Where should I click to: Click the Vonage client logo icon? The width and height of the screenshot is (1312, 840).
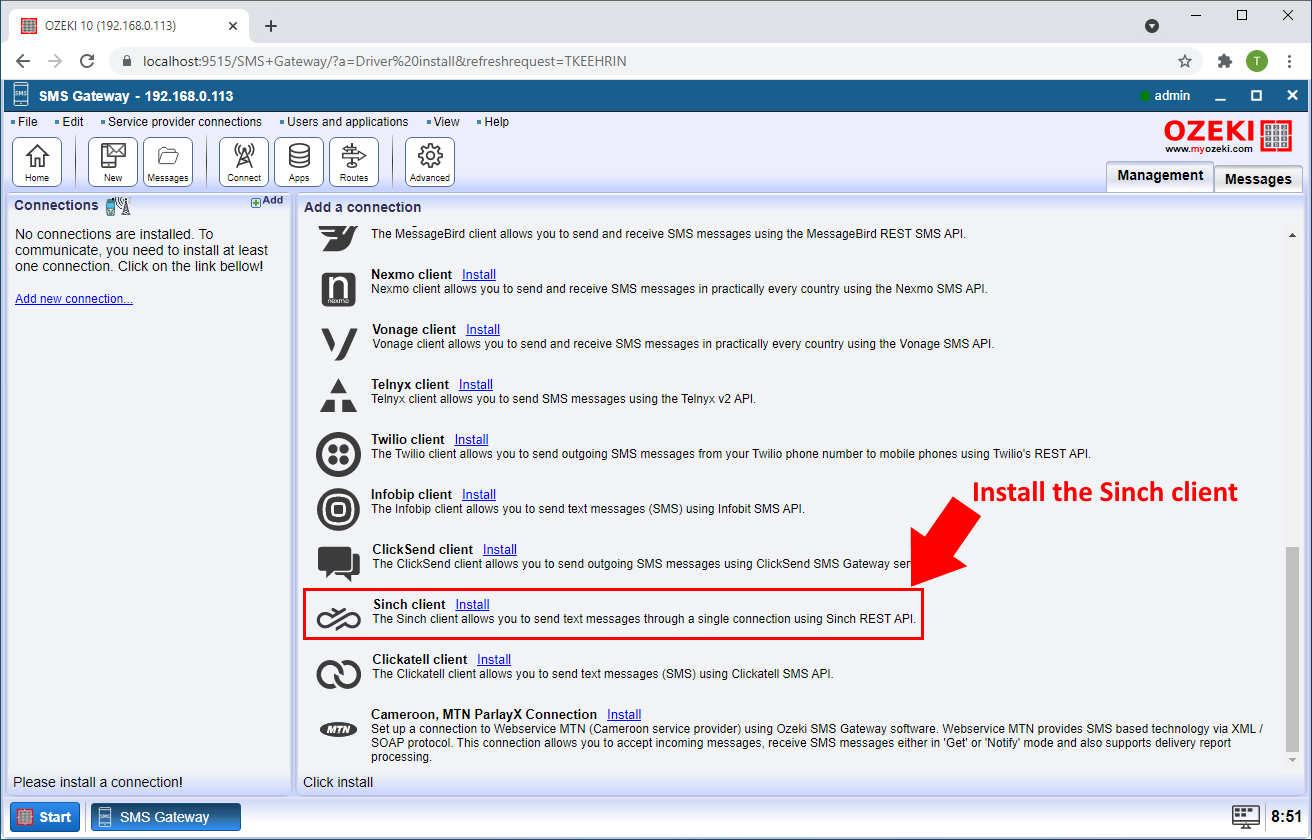[x=338, y=344]
